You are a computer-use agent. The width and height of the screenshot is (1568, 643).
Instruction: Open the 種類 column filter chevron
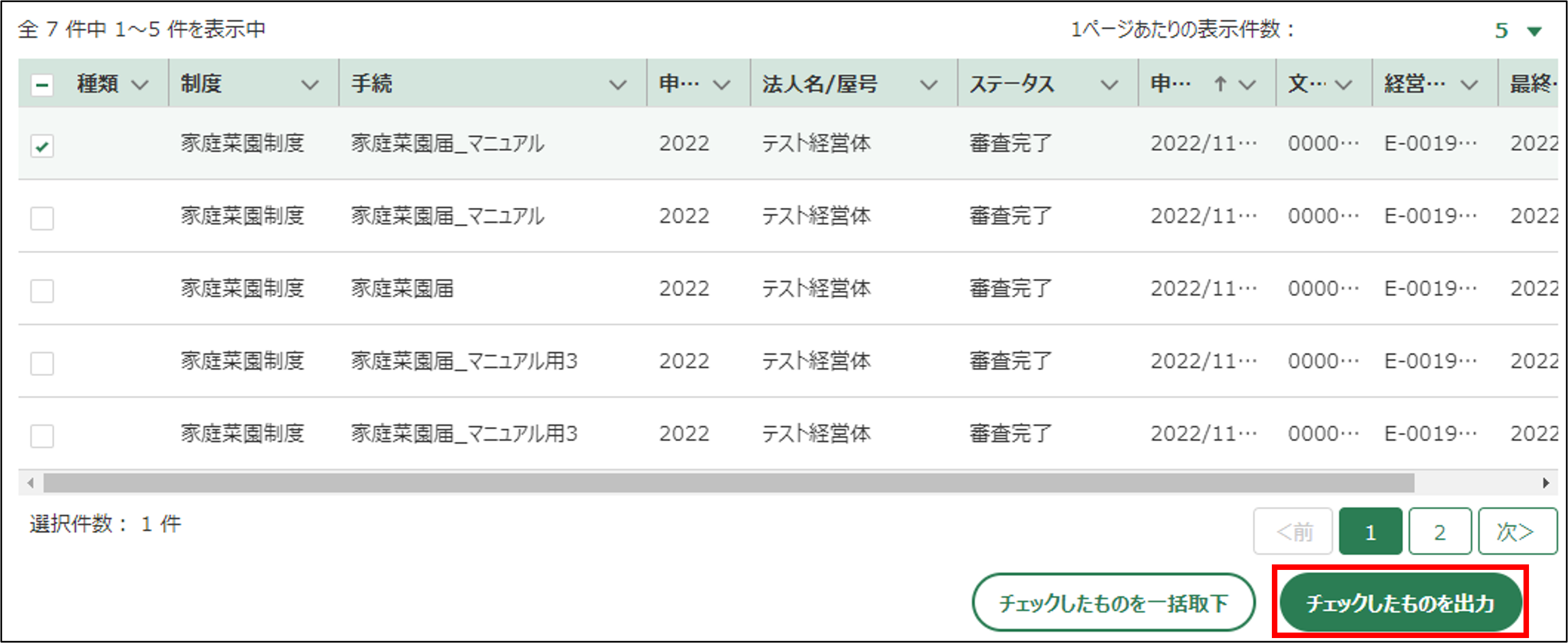pos(140,85)
